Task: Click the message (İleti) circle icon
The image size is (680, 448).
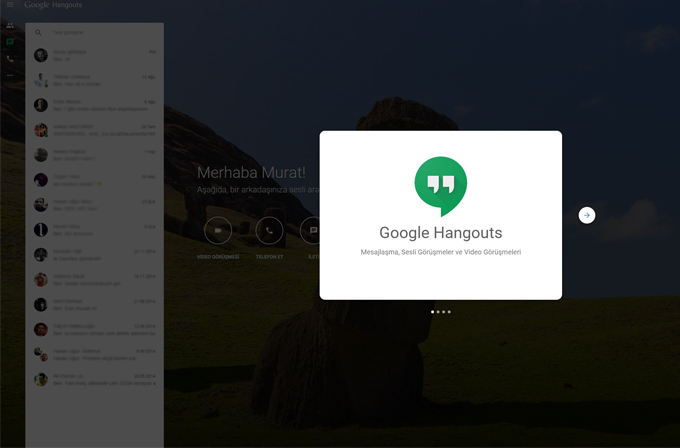Action: [x=311, y=230]
